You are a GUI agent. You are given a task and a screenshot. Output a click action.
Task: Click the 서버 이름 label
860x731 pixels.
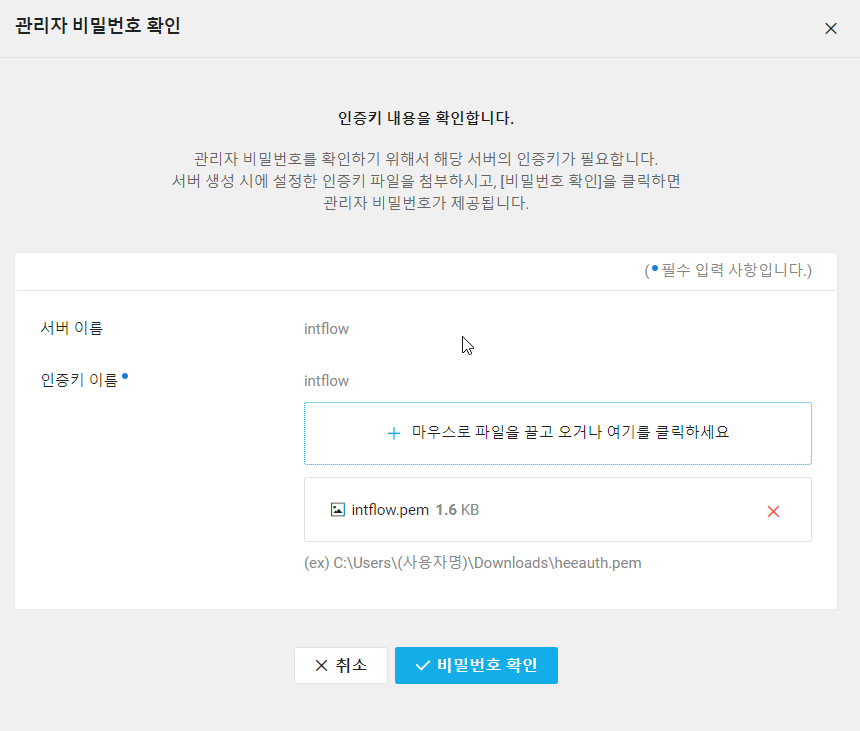tap(72, 328)
